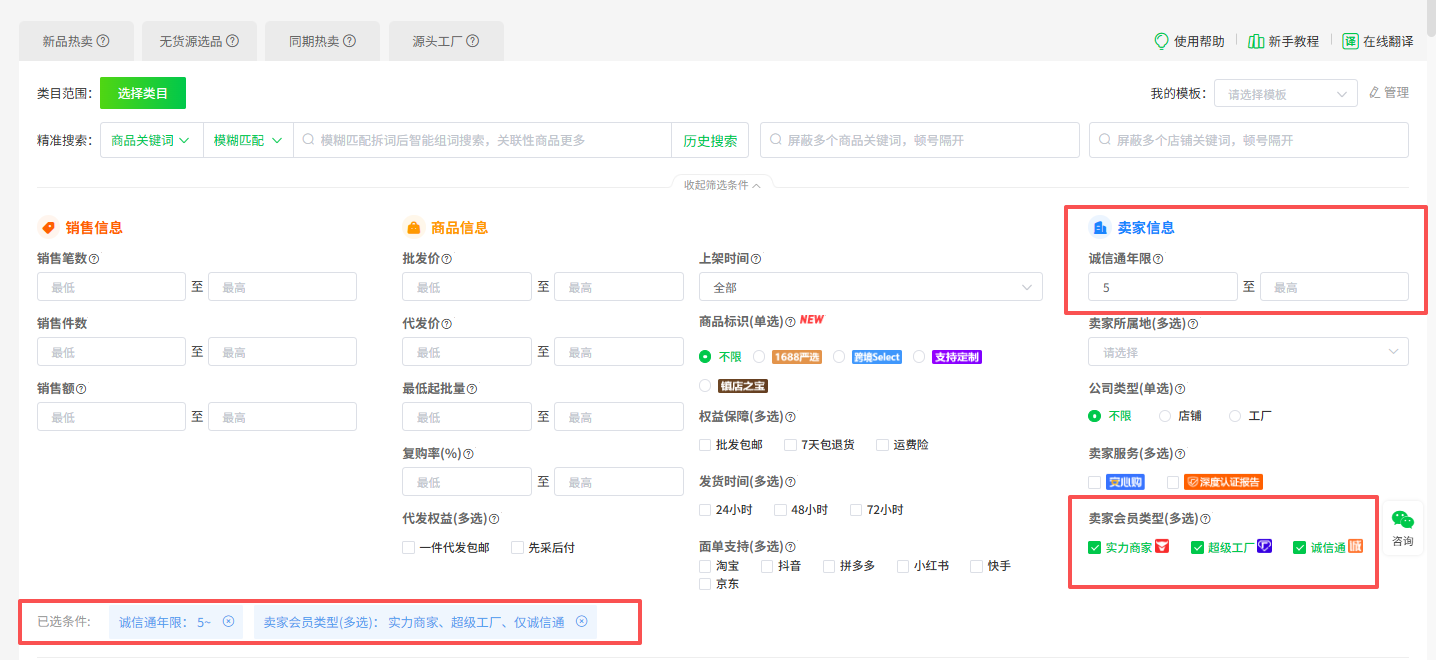Click the green 选择类目 button
This screenshot has width=1436, height=660.
(x=143, y=93)
